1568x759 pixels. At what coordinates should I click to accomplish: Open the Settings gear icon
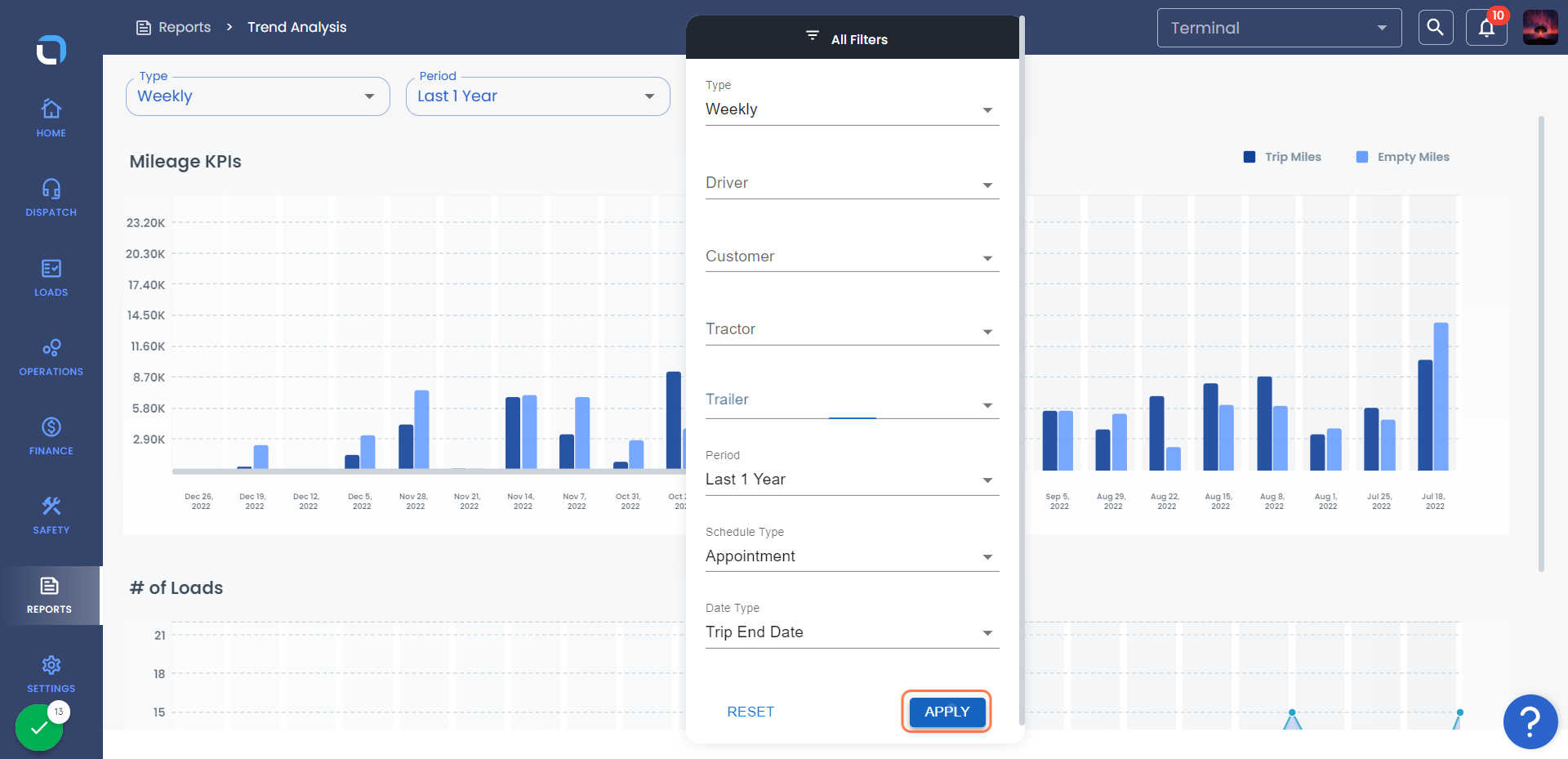[x=51, y=665]
